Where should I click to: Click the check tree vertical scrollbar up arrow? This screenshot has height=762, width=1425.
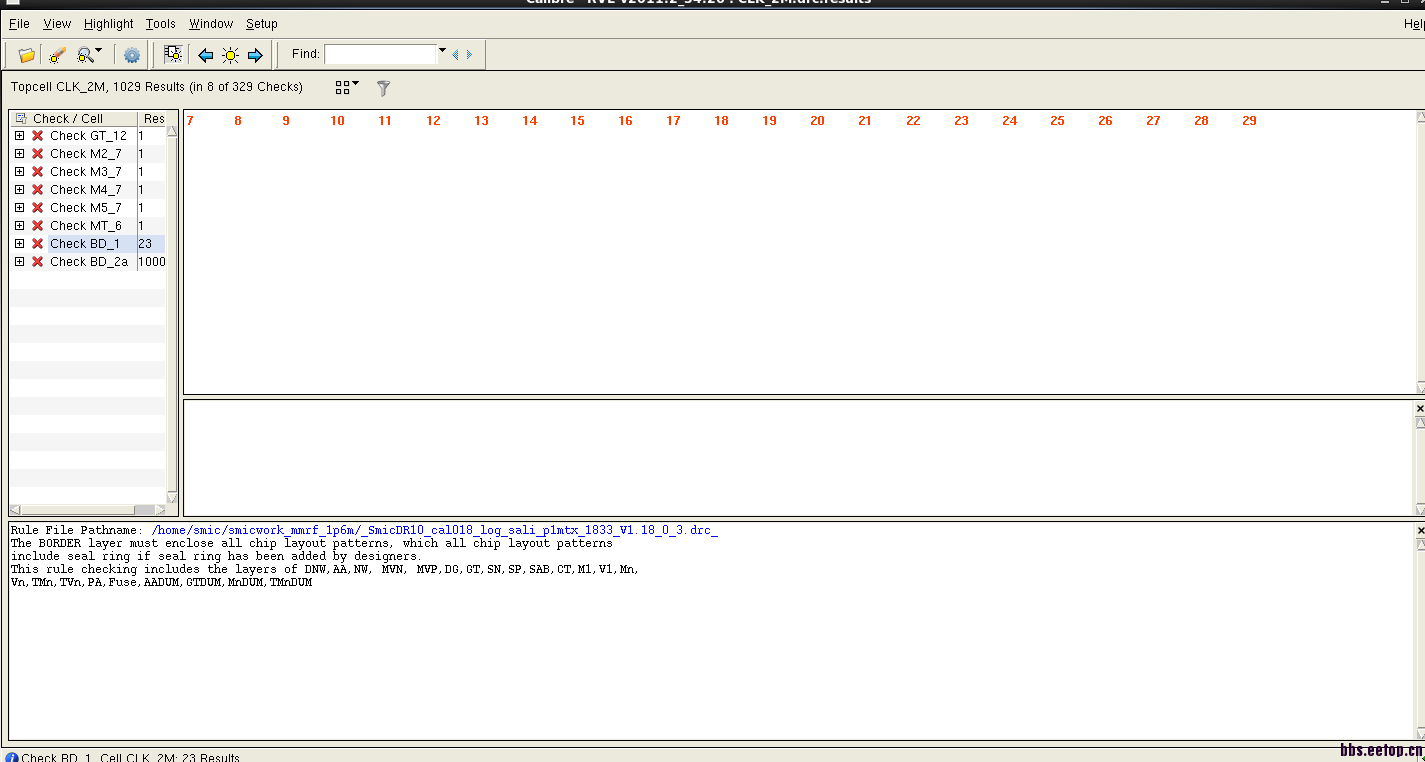[172, 131]
